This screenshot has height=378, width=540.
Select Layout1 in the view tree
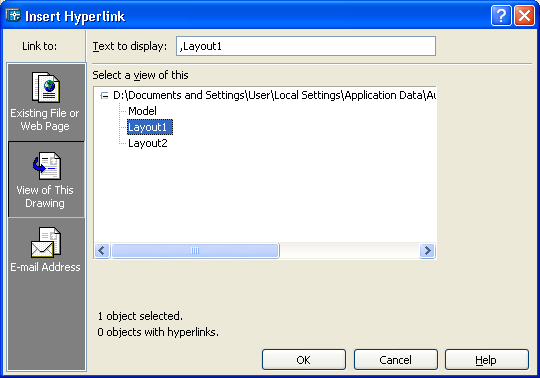[x=150, y=127]
